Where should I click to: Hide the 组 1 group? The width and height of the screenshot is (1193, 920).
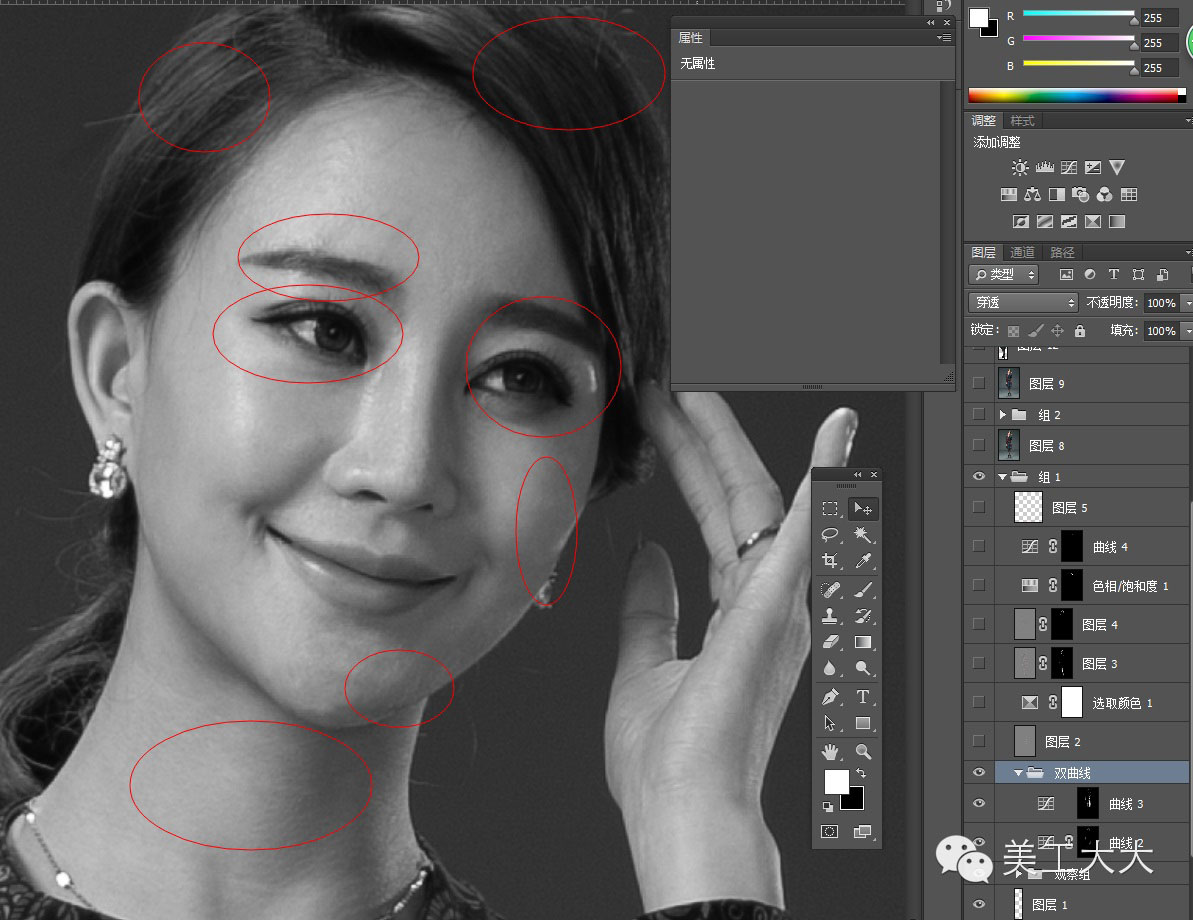tap(979, 476)
